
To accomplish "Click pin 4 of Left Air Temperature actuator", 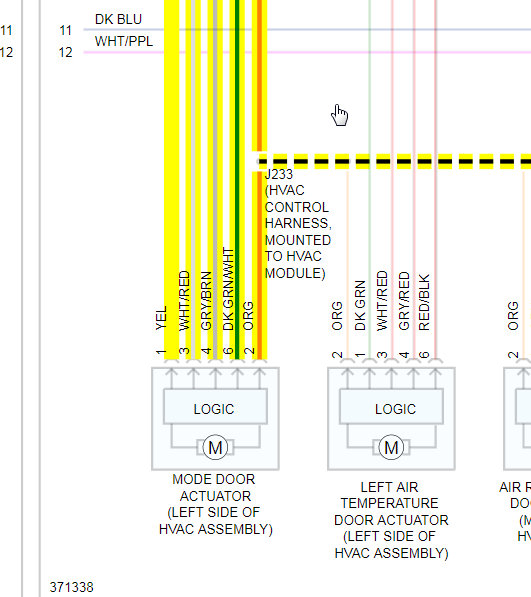I will [404, 355].
